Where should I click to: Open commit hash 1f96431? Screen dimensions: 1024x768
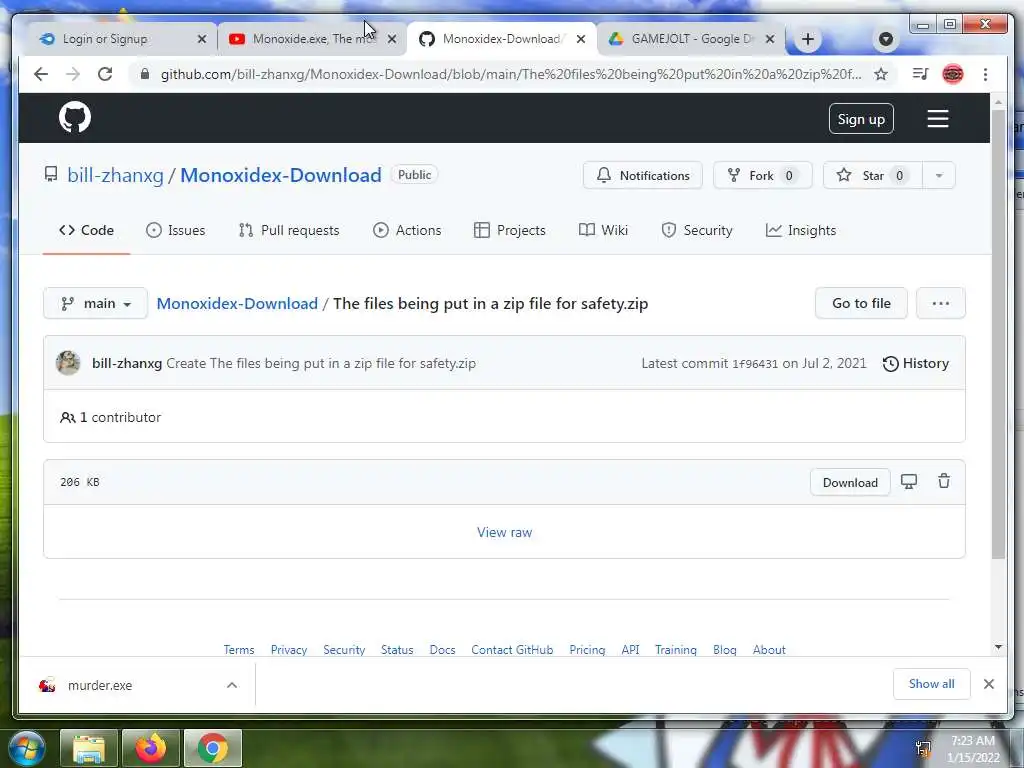755,364
